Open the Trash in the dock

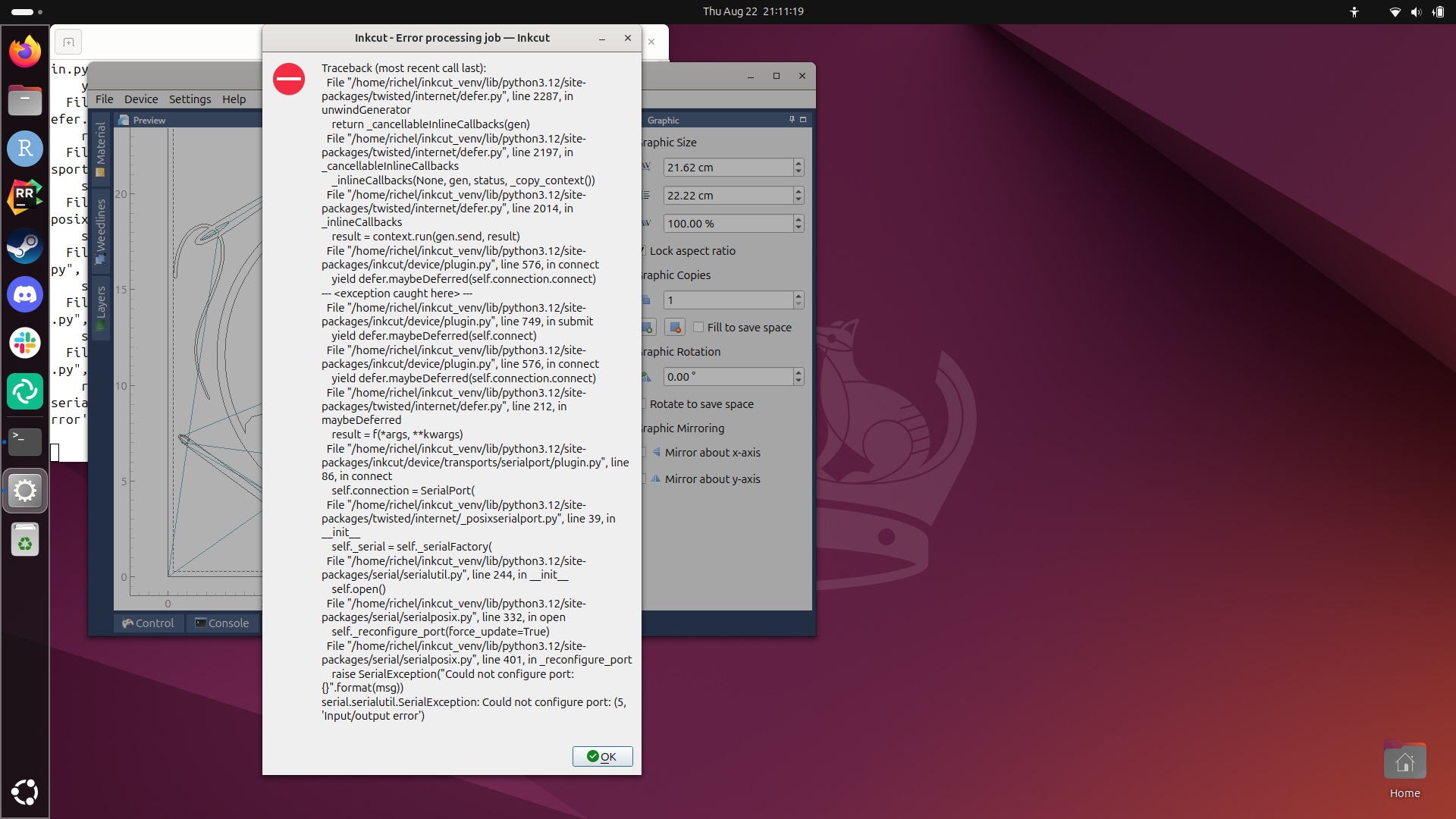(25, 540)
